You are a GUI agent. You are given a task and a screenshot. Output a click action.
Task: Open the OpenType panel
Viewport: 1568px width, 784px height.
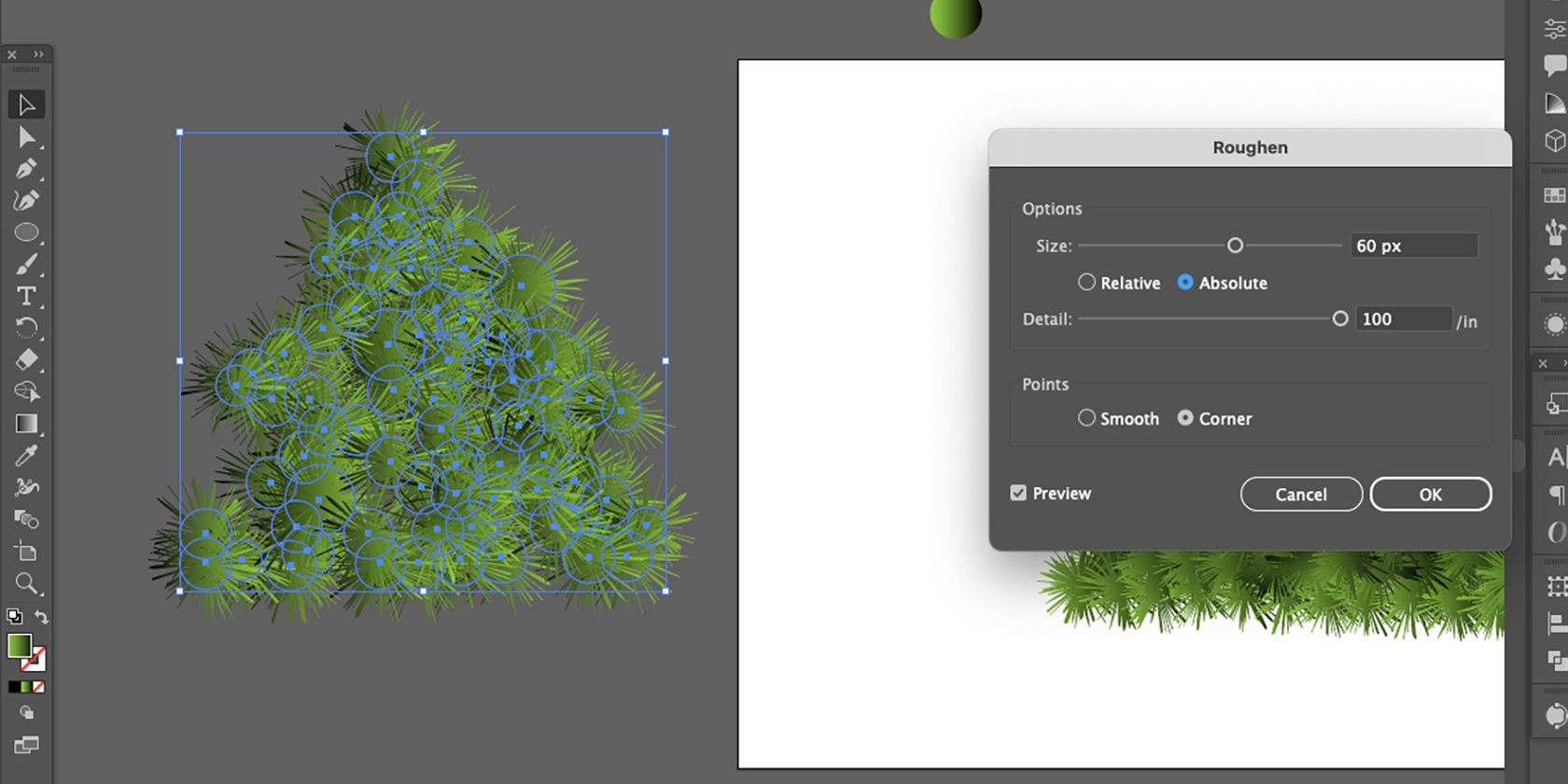tap(1556, 532)
